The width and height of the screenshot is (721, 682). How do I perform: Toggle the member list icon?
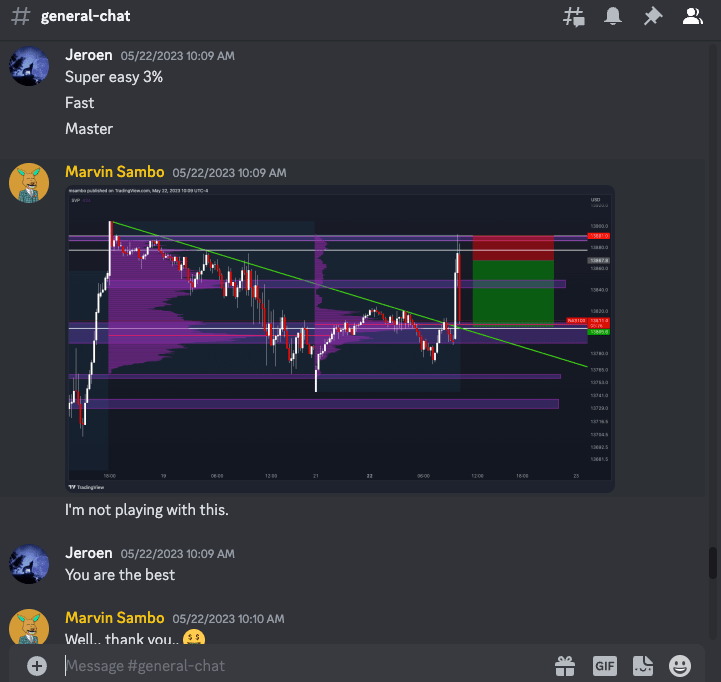click(692, 17)
